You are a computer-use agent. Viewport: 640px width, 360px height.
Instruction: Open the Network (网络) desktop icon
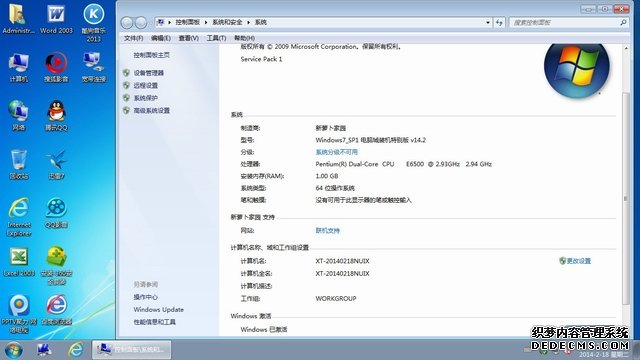pos(18,116)
